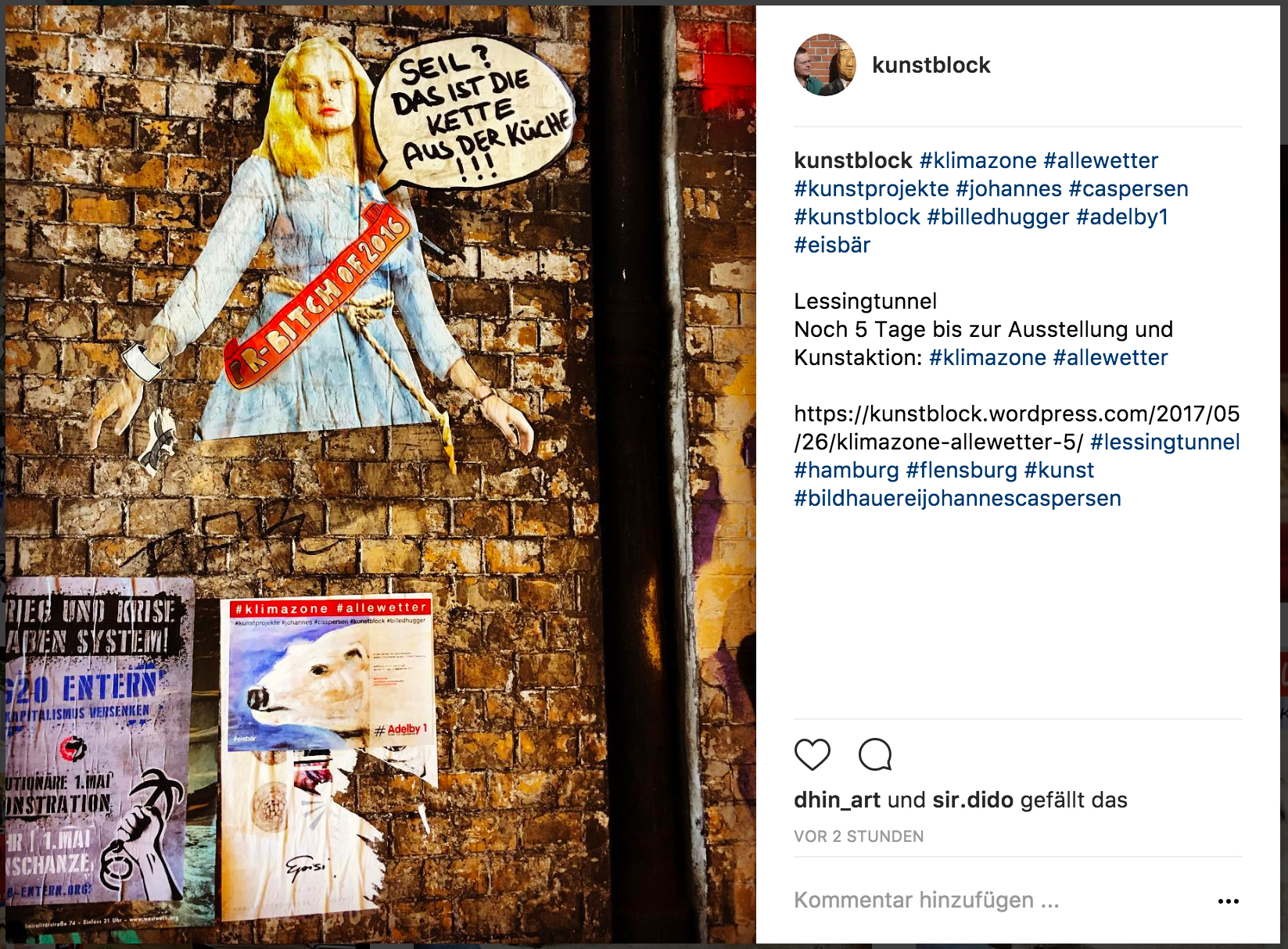The width and height of the screenshot is (1288, 949).
Task: Open the #adelby1 hashtag
Action: (1122, 217)
